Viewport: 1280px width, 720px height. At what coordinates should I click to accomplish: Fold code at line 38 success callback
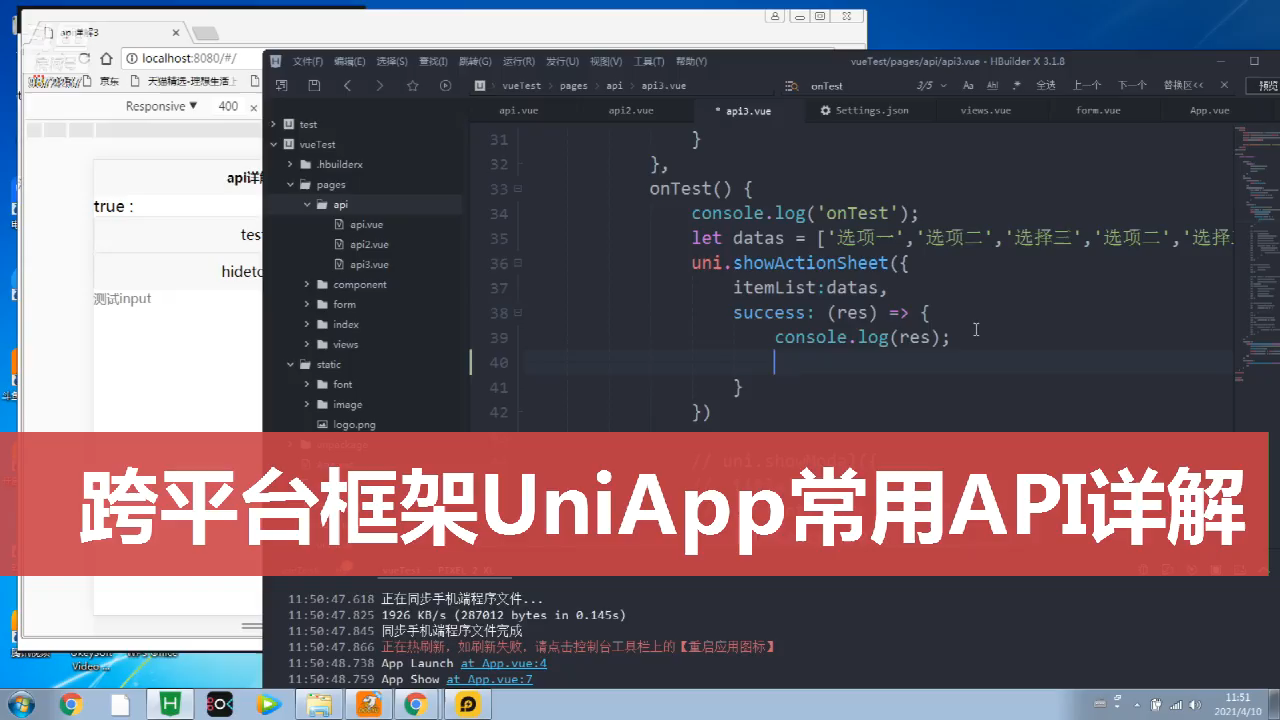(x=517, y=314)
